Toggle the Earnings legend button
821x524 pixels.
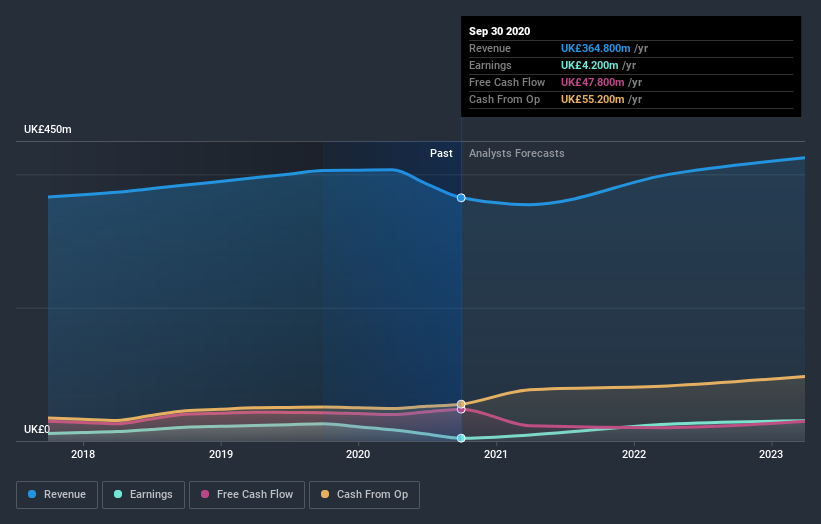(x=143, y=495)
